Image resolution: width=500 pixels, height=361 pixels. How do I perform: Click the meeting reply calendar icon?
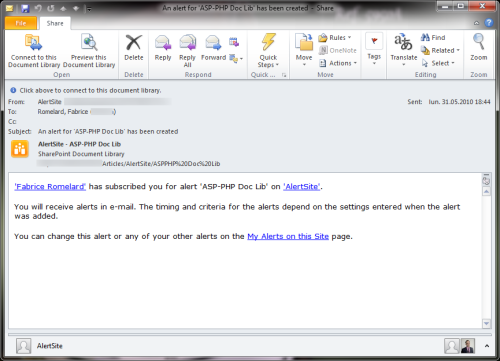(234, 42)
